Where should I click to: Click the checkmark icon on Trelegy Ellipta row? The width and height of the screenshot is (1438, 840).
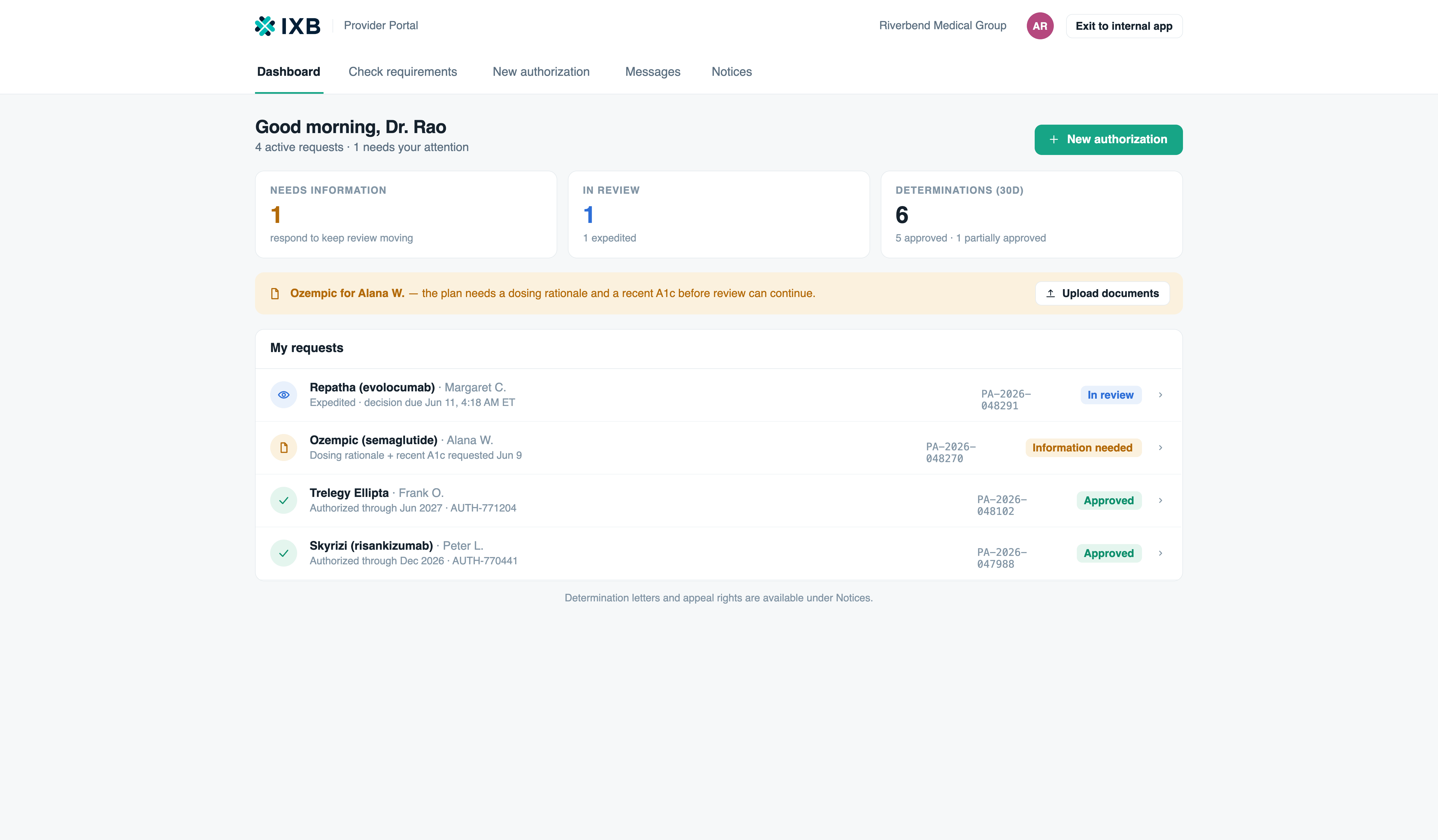pyautogui.click(x=284, y=500)
